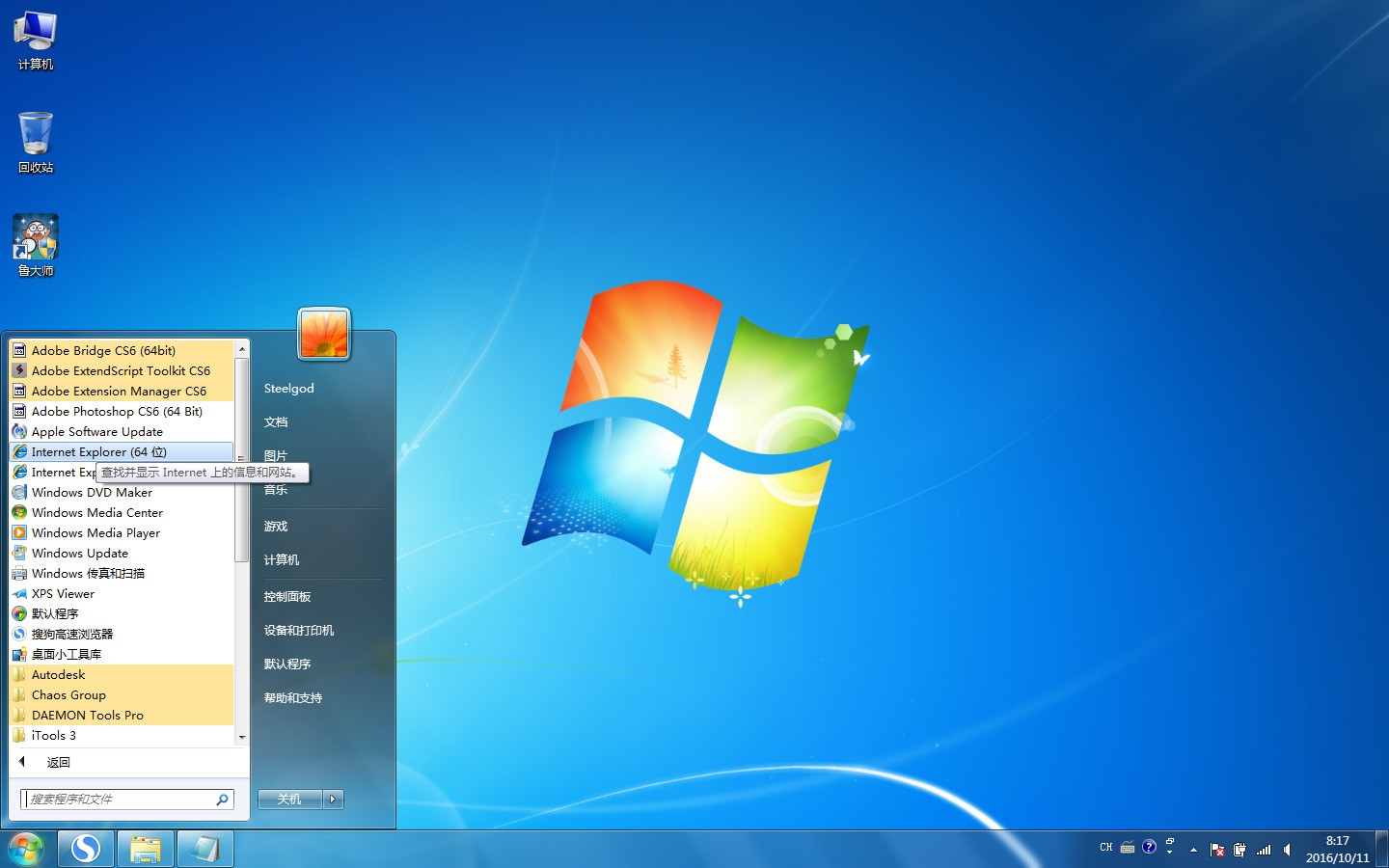Open Sogou browser on taskbar
The image size is (1389, 868).
[x=86, y=849]
